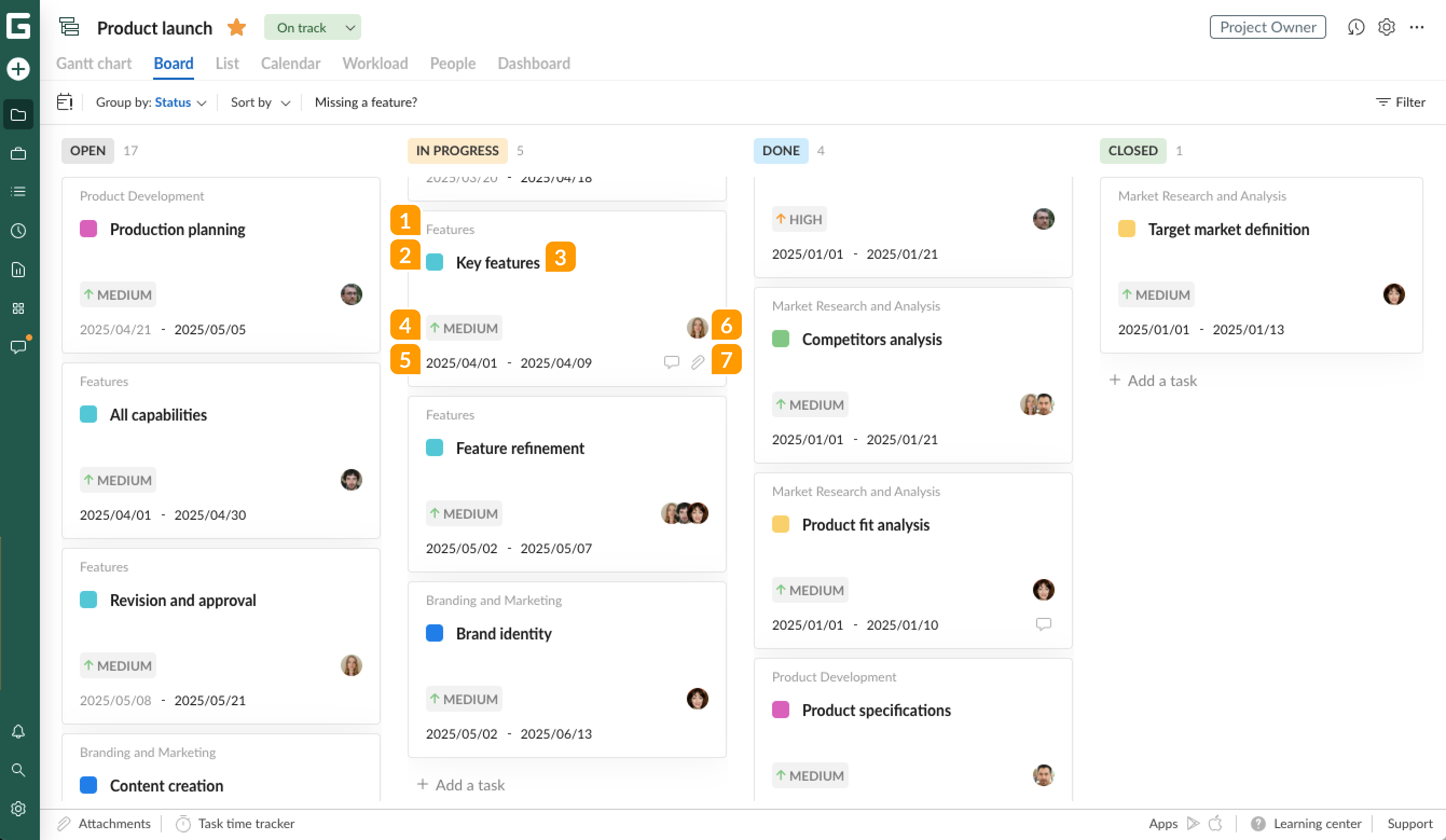
Task: Click the Project Owner button
Action: (x=1267, y=27)
